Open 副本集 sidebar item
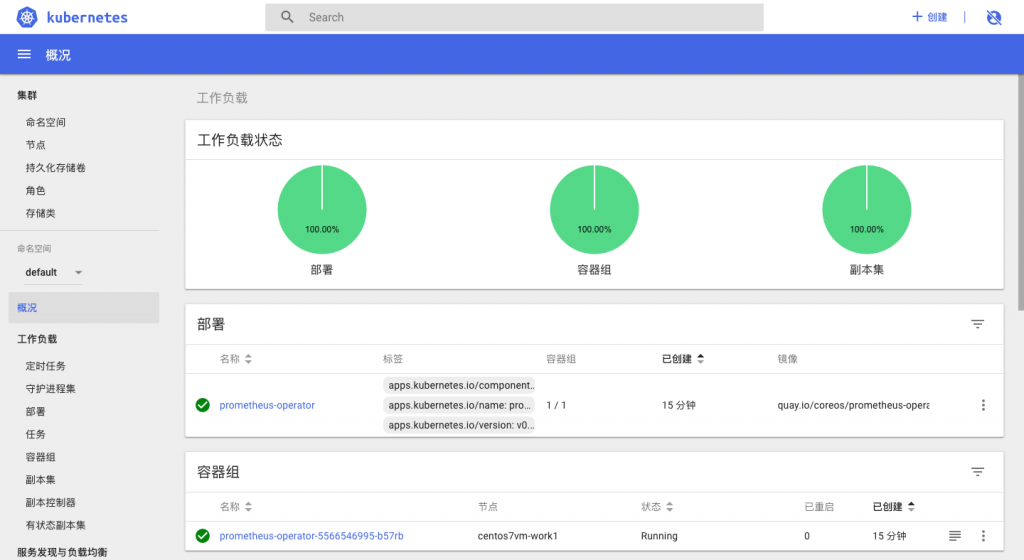 [x=40, y=480]
